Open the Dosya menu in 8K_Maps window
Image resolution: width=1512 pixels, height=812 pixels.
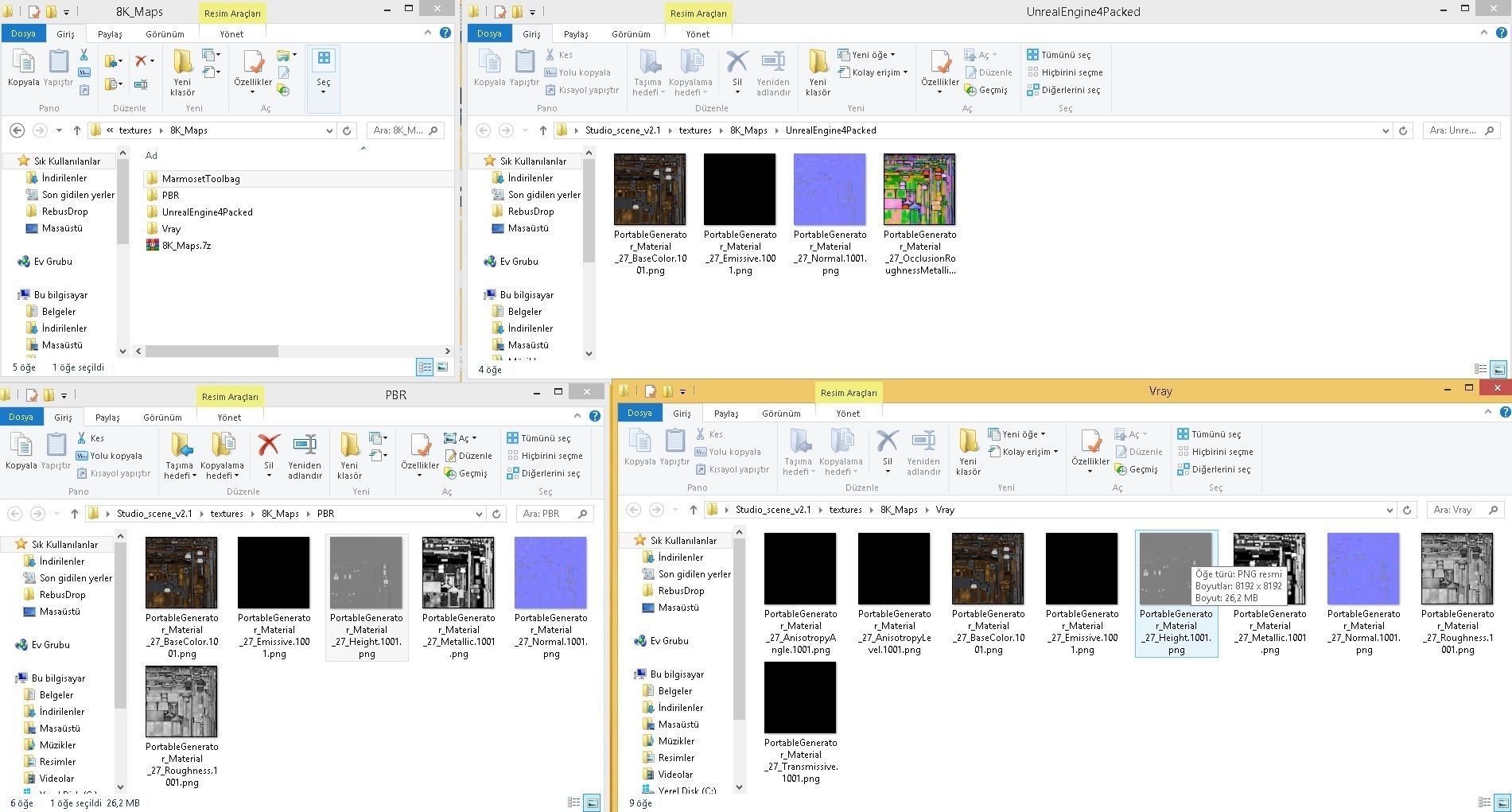click(x=23, y=33)
